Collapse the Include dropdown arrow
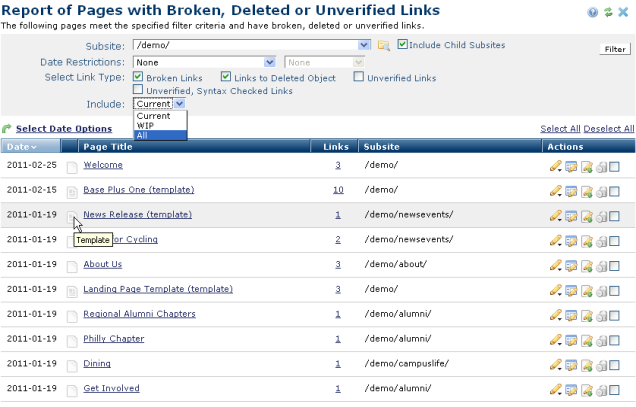 tap(179, 103)
